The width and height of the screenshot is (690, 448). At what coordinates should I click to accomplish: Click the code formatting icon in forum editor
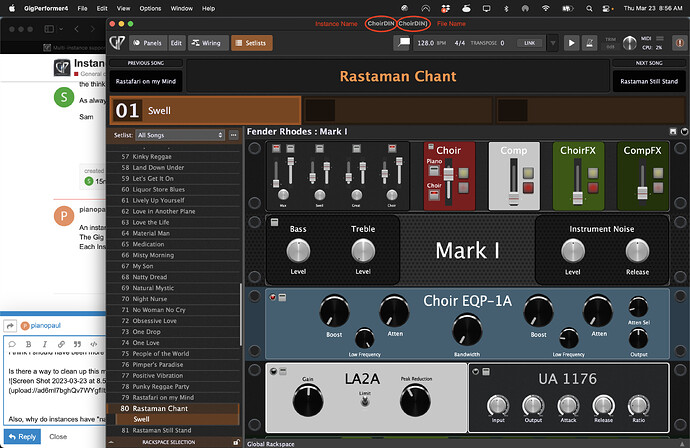(x=94, y=344)
